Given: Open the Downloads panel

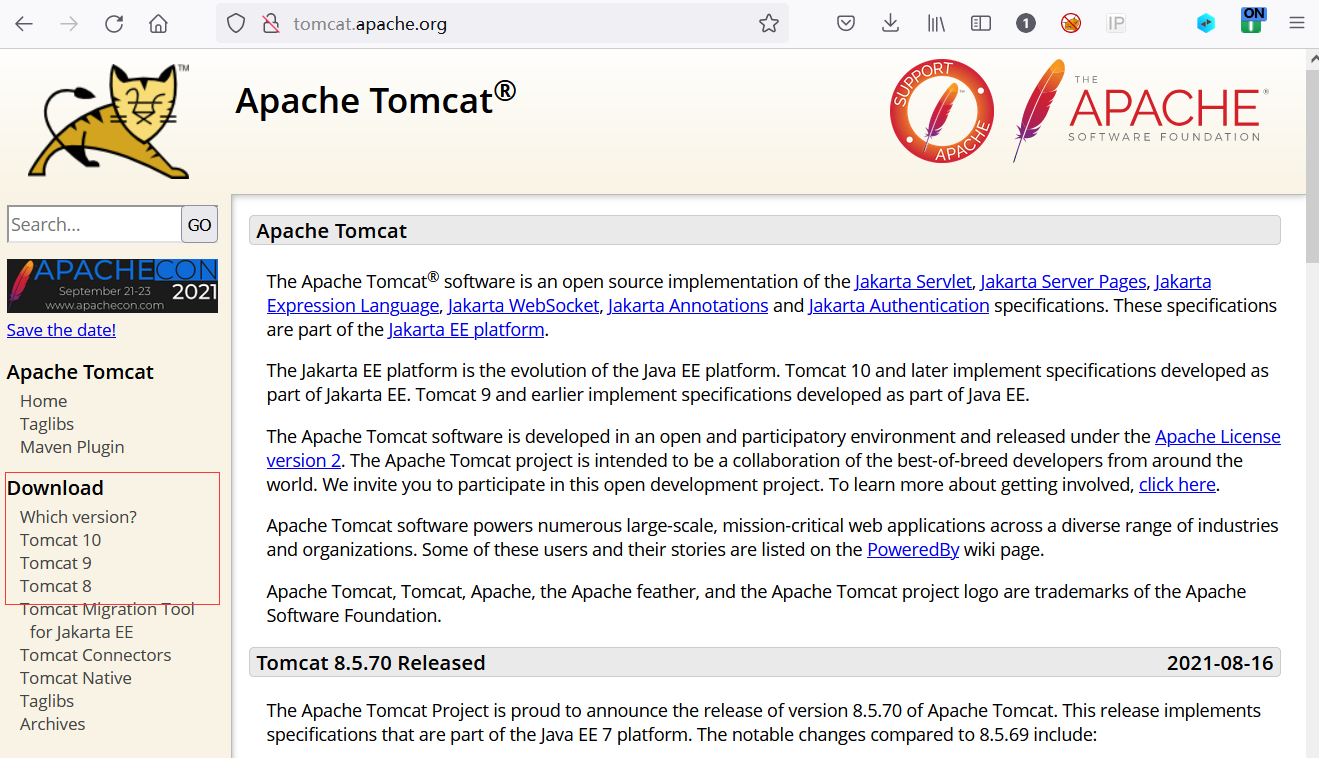Looking at the screenshot, I should click(891, 24).
